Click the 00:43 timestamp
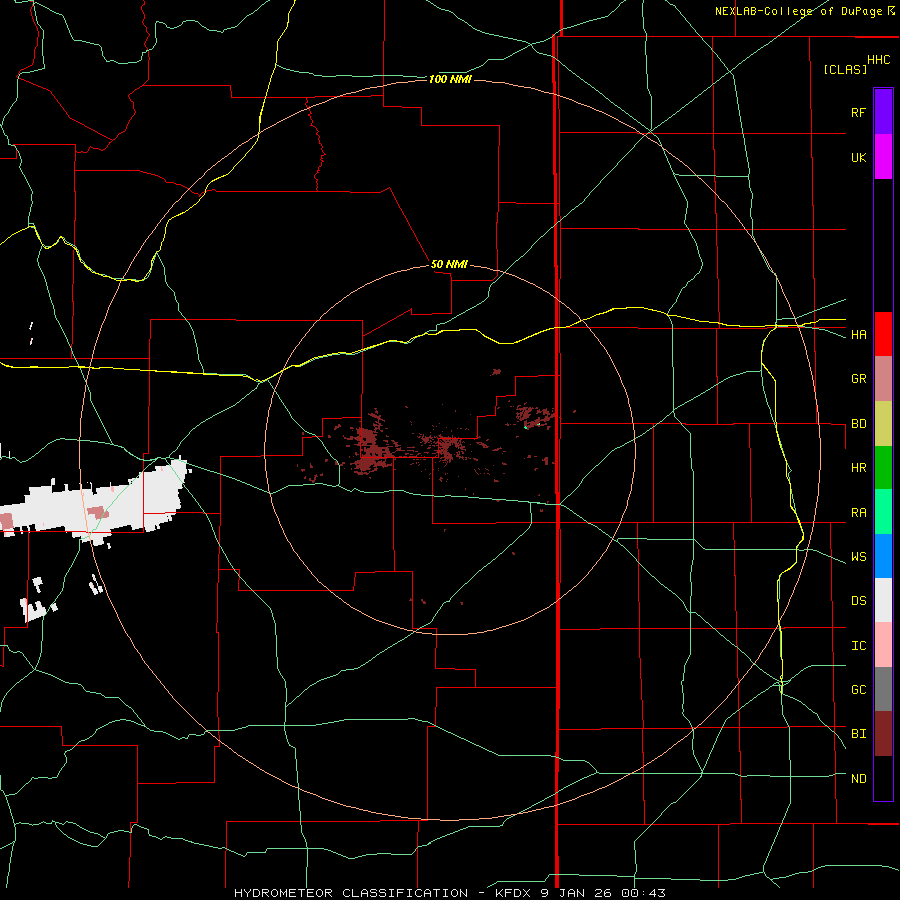 click(646, 893)
